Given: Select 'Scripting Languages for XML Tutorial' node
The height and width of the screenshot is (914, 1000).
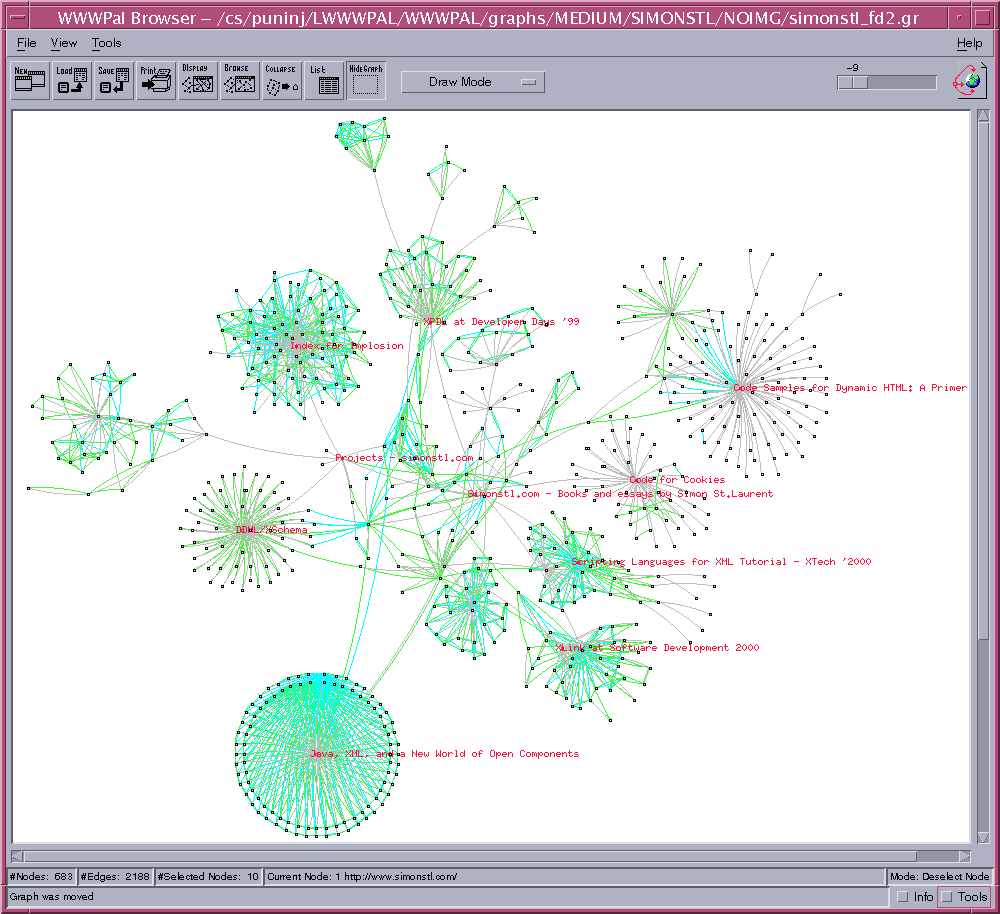Looking at the screenshot, I should coord(721,562).
